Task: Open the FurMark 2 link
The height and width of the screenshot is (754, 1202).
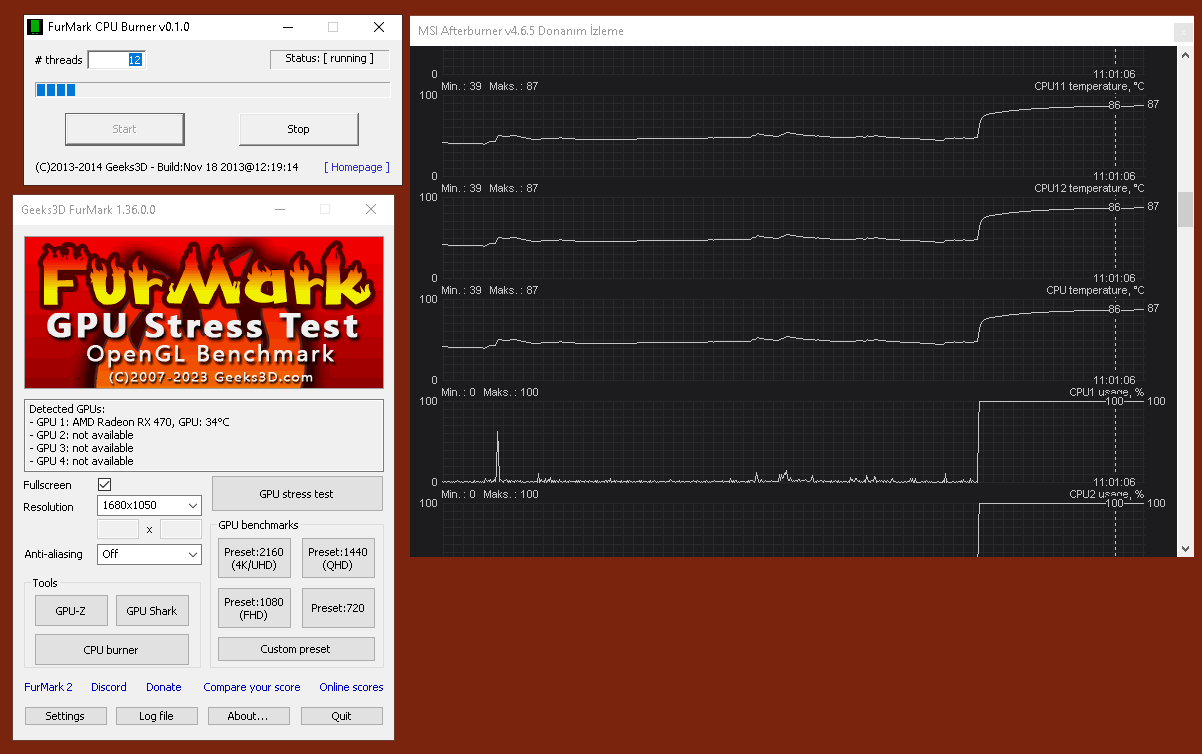Action: (48, 687)
